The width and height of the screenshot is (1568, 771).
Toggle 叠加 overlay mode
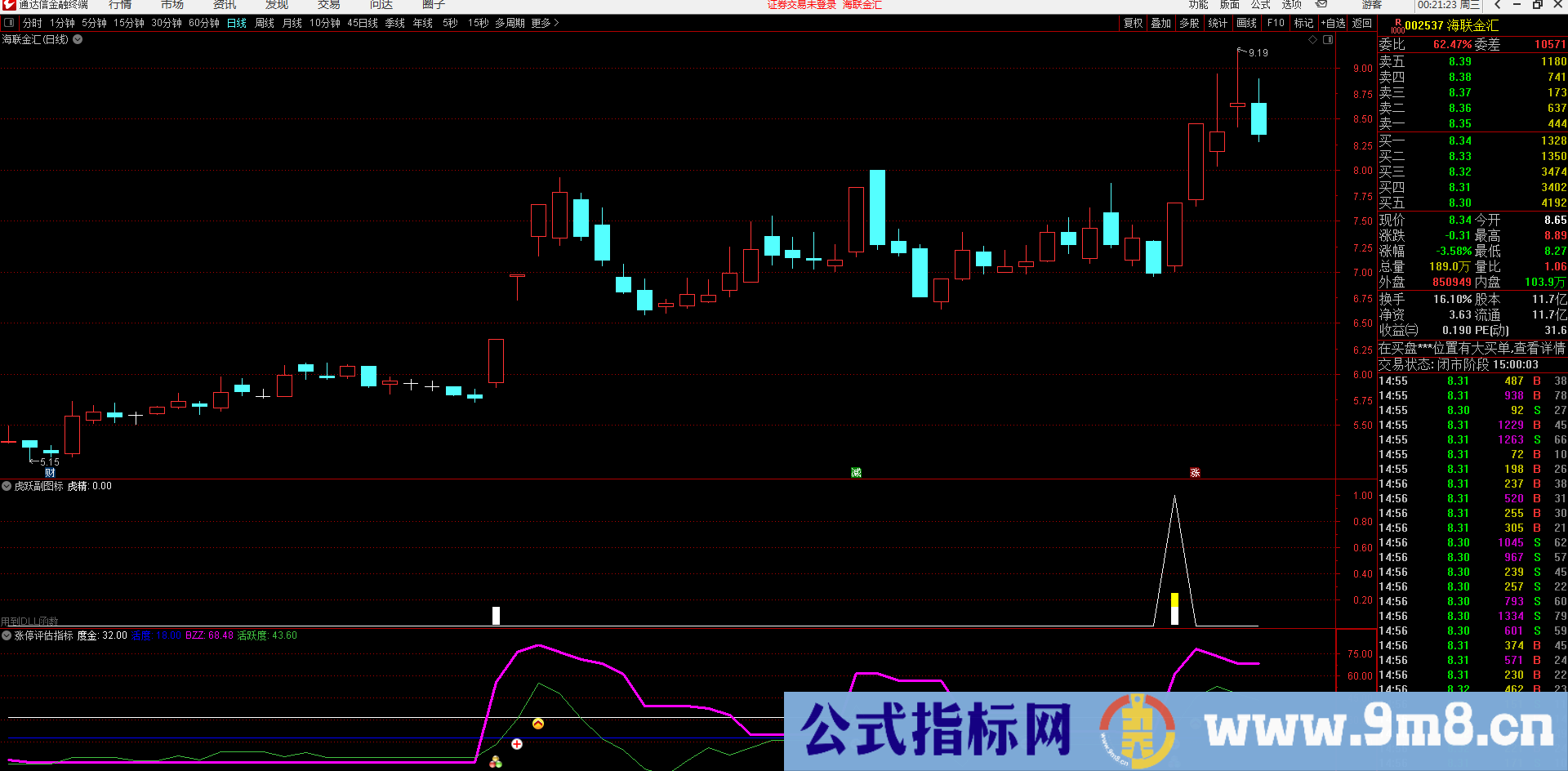1160,23
